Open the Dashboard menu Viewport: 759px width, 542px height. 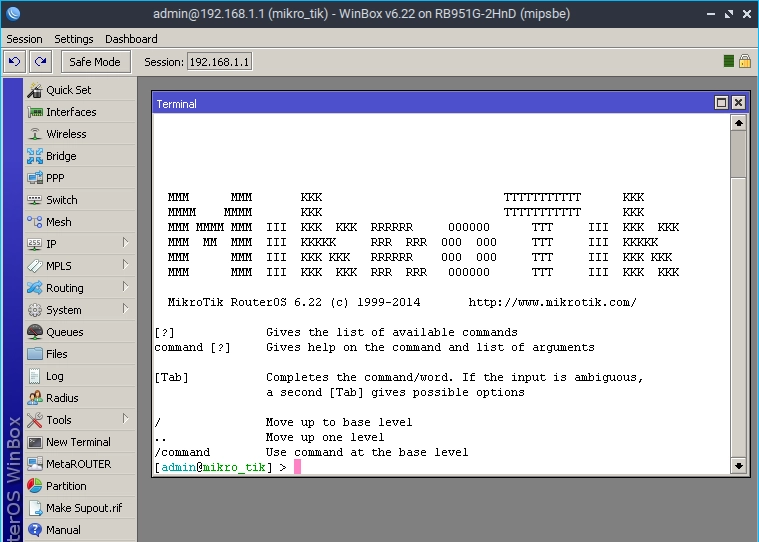[131, 39]
